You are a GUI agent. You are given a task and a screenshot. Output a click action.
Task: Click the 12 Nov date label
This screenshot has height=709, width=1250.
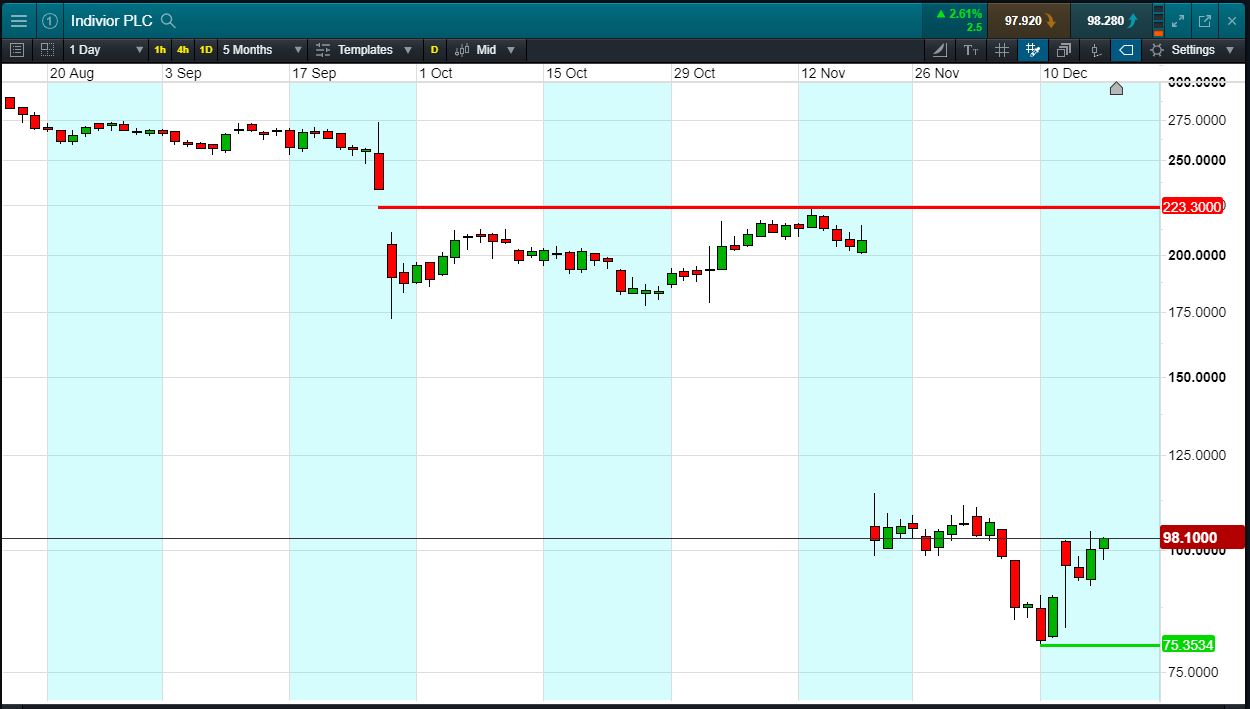824,73
